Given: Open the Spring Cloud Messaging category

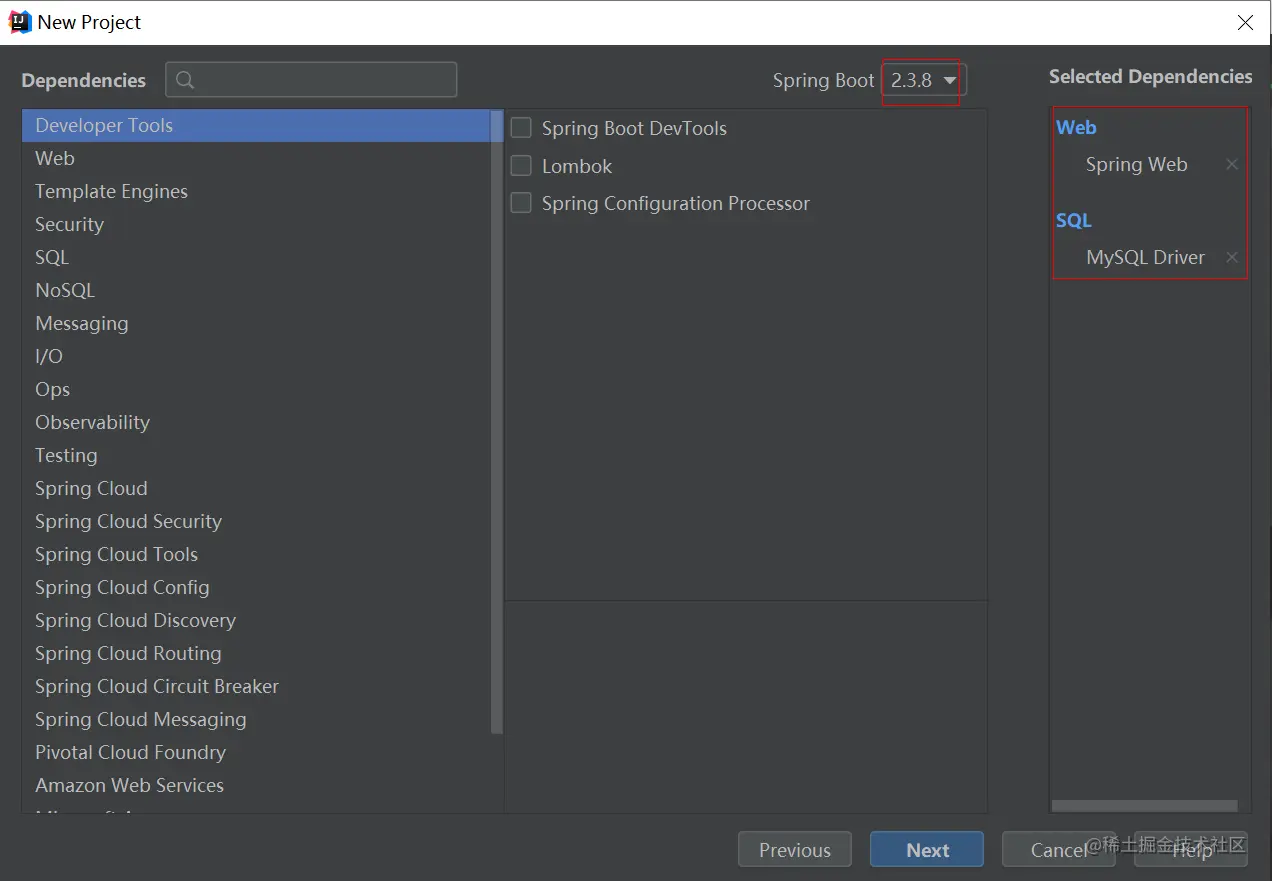Looking at the screenshot, I should point(256,719).
